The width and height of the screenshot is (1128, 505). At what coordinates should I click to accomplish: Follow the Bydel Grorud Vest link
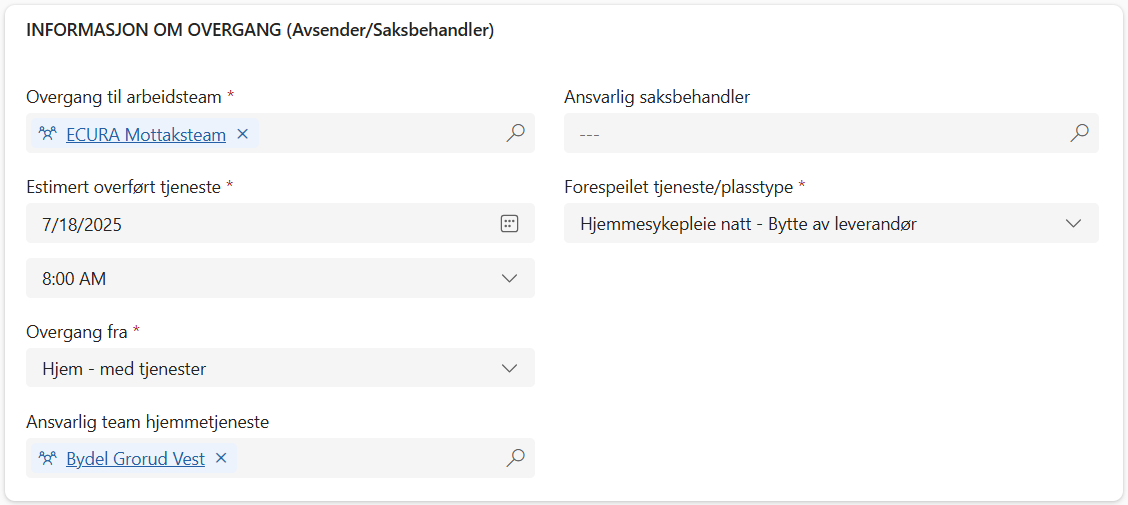135,460
